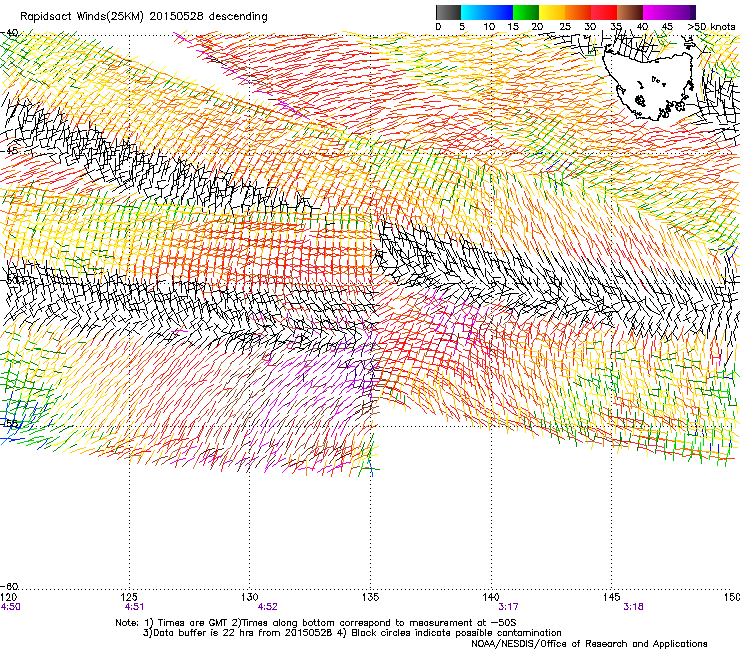Click the longitude label 145
The image size is (740, 650).
coord(612,597)
